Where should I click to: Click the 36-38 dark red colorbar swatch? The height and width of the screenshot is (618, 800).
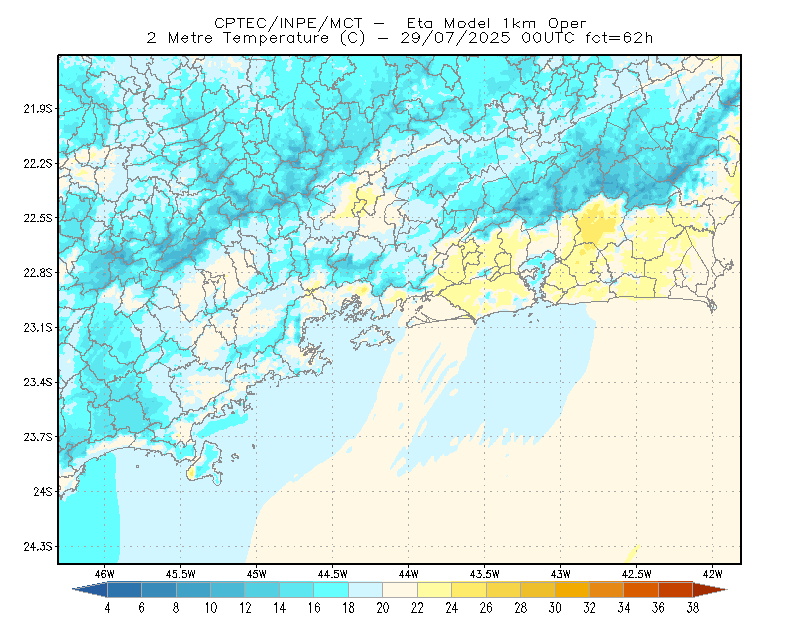coord(676,590)
